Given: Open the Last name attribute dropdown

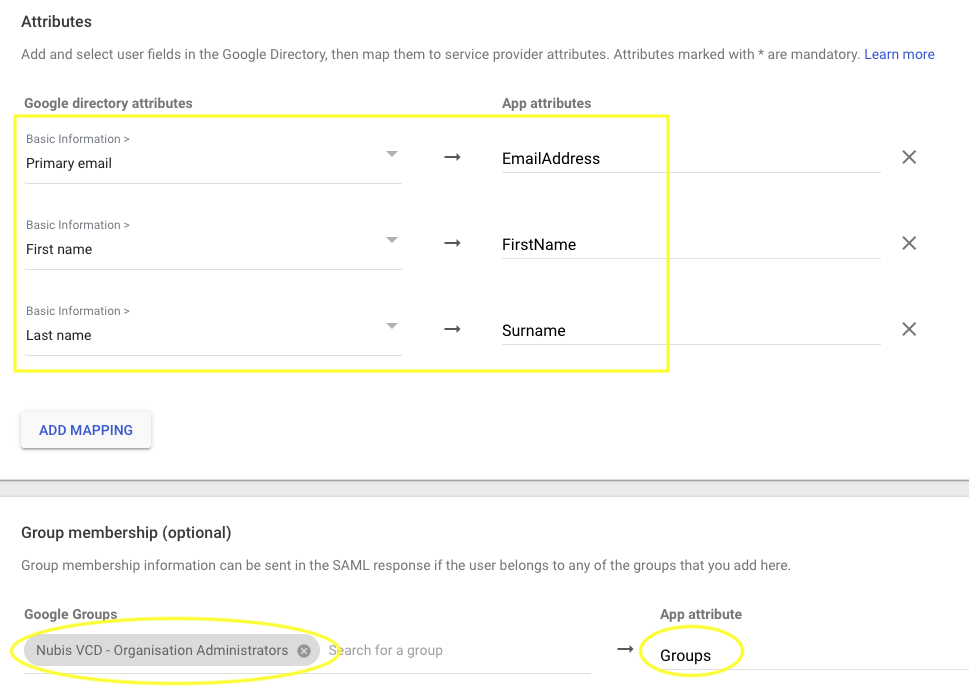Looking at the screenshot, I should tap(392, 326).
